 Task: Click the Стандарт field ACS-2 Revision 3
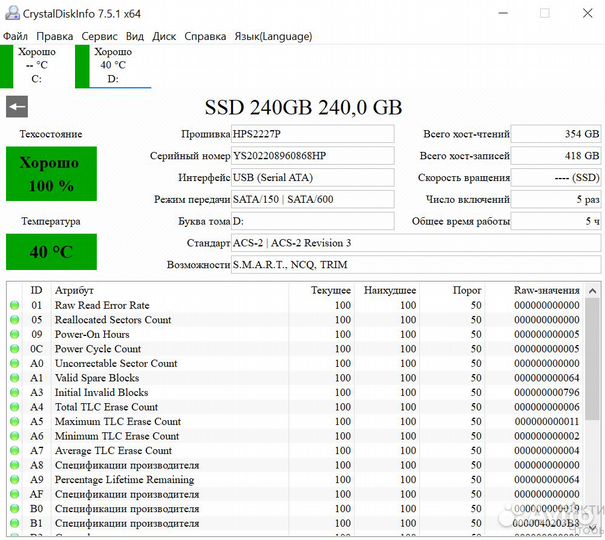tap(416, 243)
